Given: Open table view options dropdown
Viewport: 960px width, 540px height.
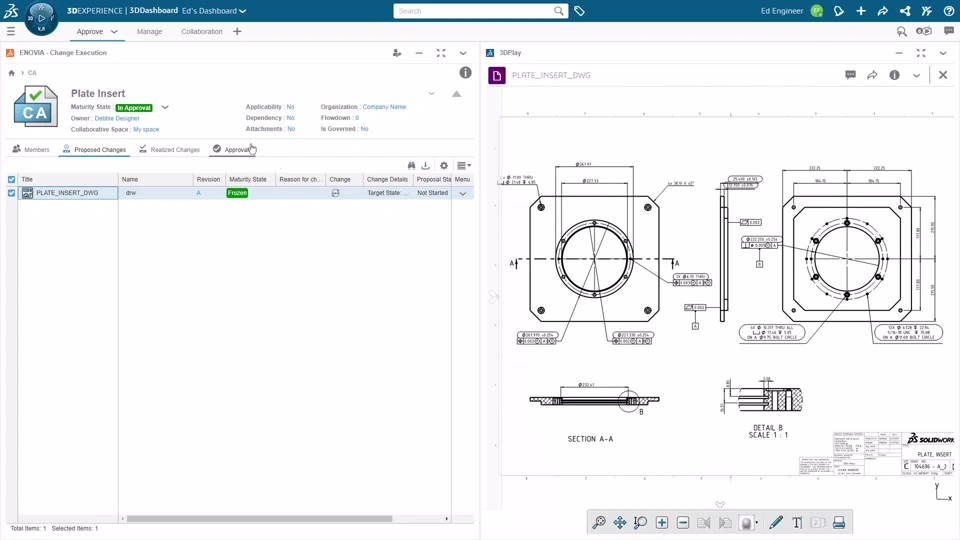Looking at the screenshot, I should (464, 165).
